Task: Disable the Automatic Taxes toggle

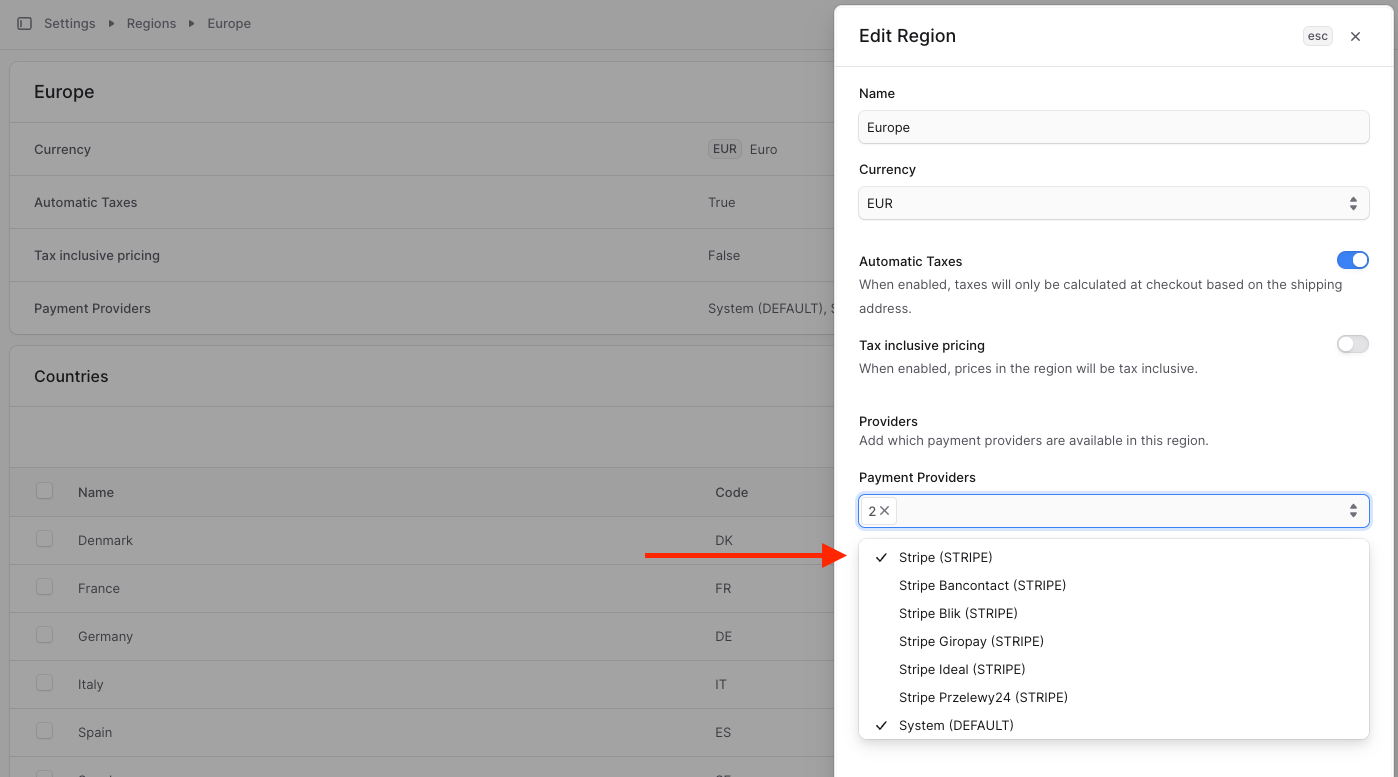Action: click(1353, 260)
